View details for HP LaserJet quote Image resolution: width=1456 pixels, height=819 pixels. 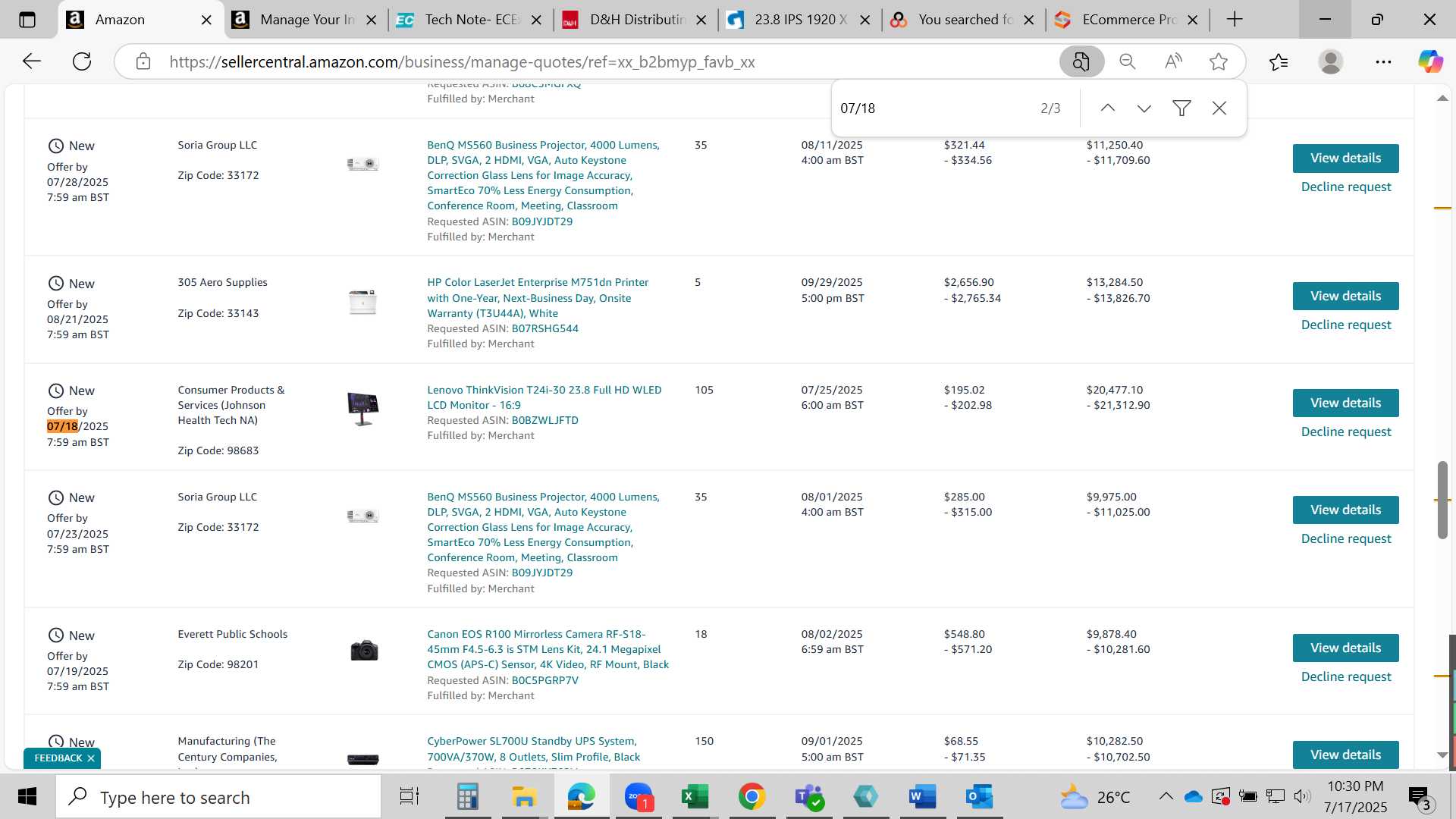click(1345, 297)
